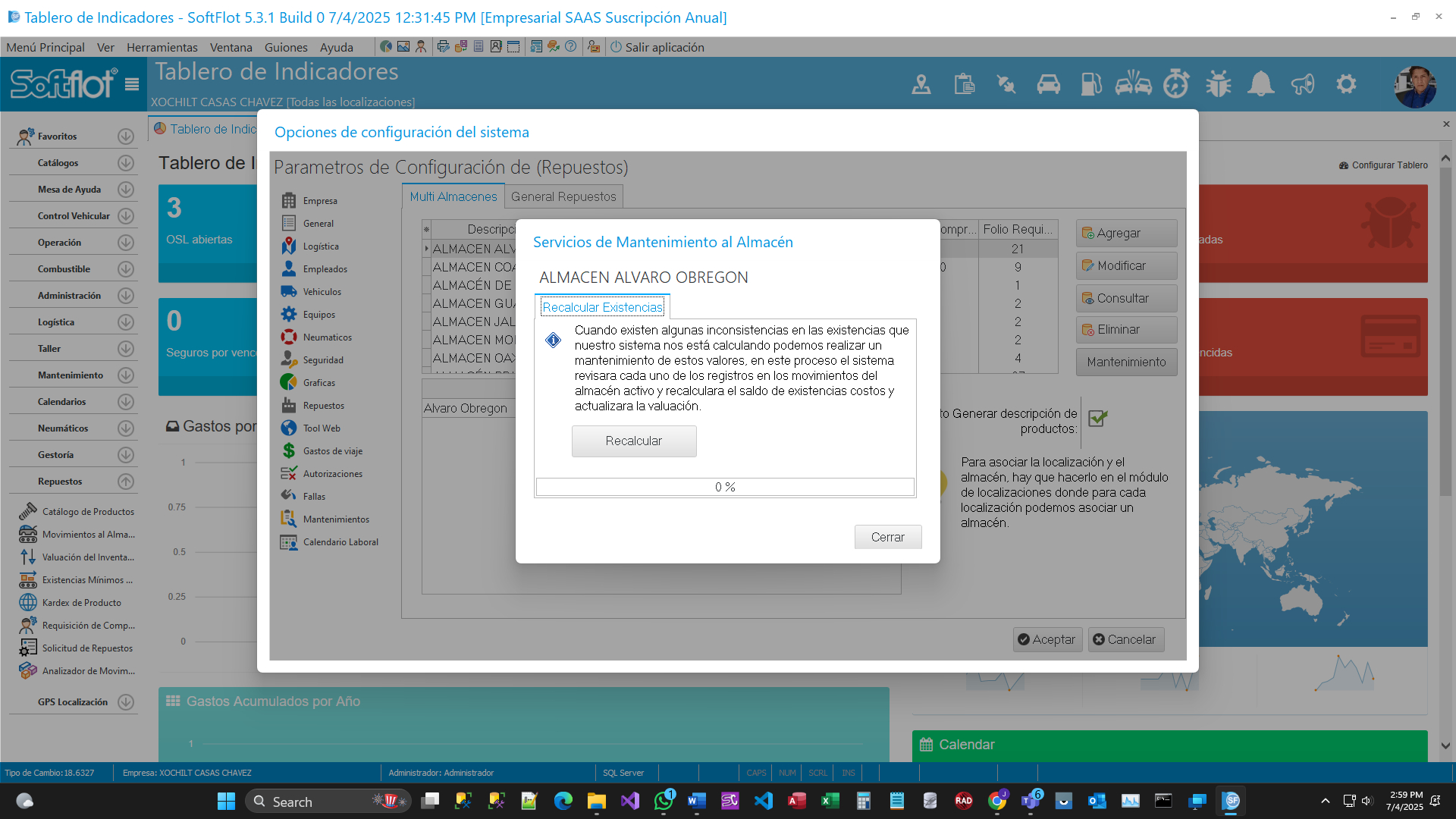This screenshot has width=1456, height=819.
Task: Switch to General Repuestos tab
Action: coord(563,196)
